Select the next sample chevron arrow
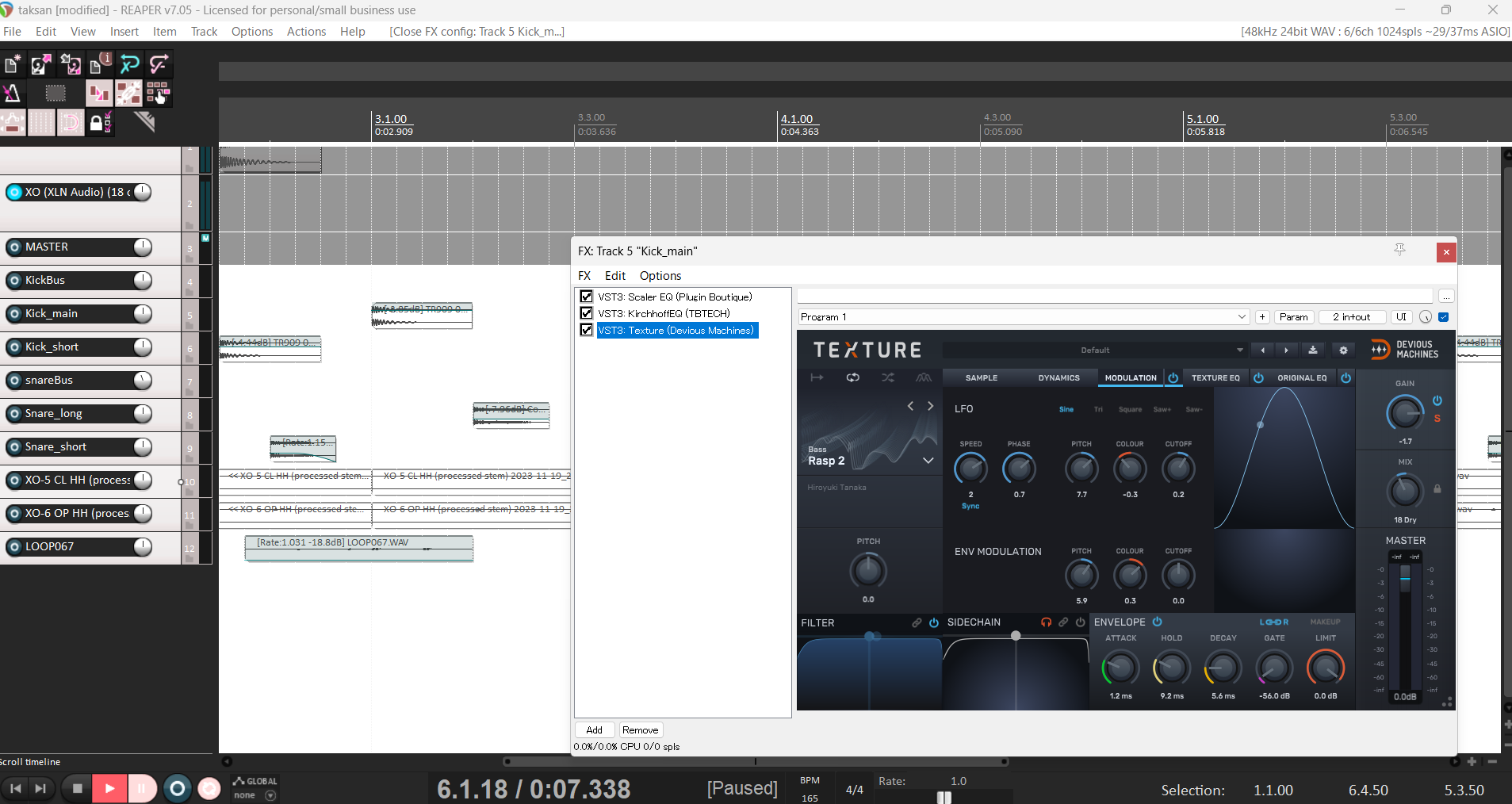The width and height of the screenshot is (1512, 804). coord(931,406)
